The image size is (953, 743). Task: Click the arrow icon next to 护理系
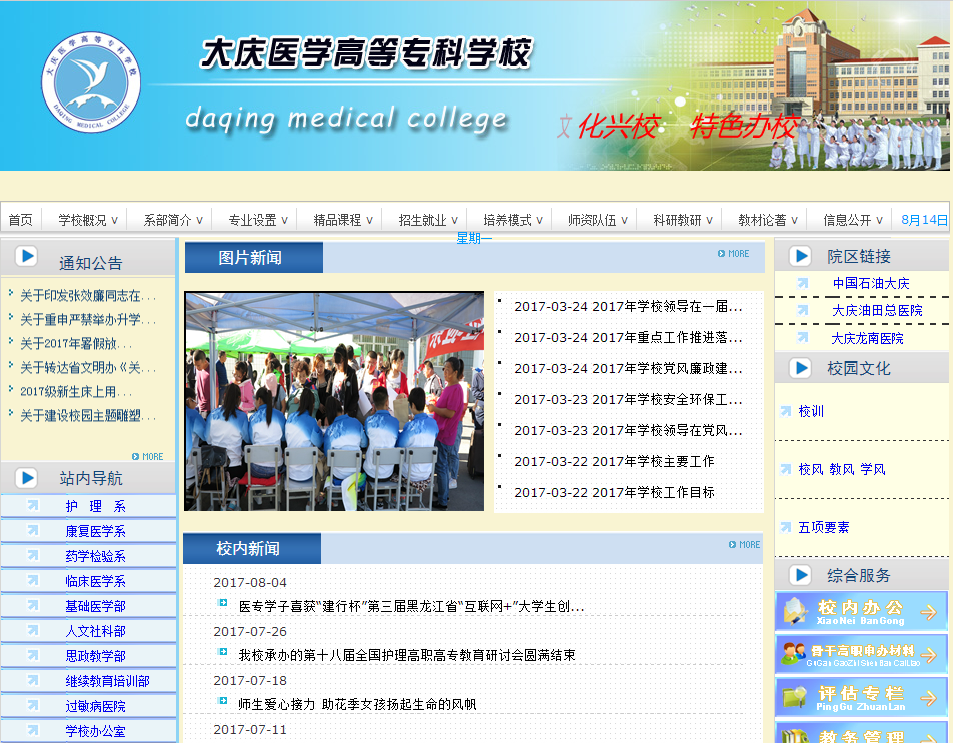[x=33, y=506]
